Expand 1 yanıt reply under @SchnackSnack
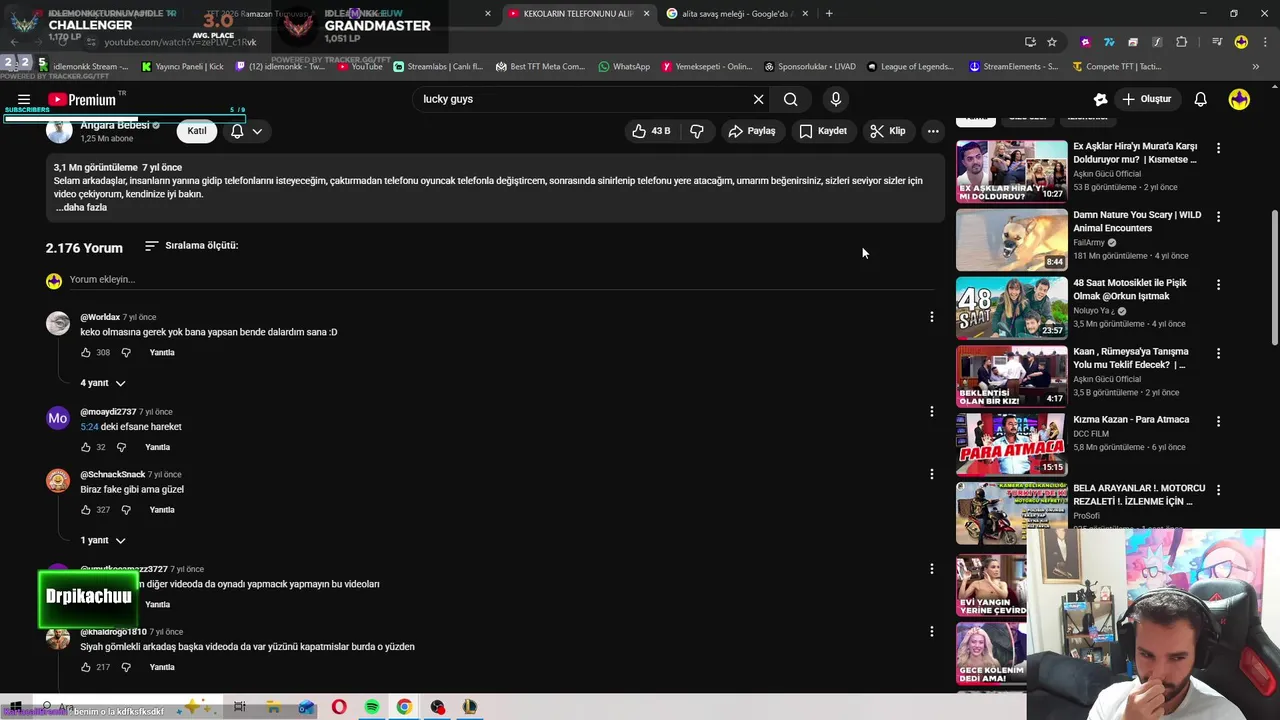The width and height of the screenshot is (1280, 720). [x=103, y=540]
